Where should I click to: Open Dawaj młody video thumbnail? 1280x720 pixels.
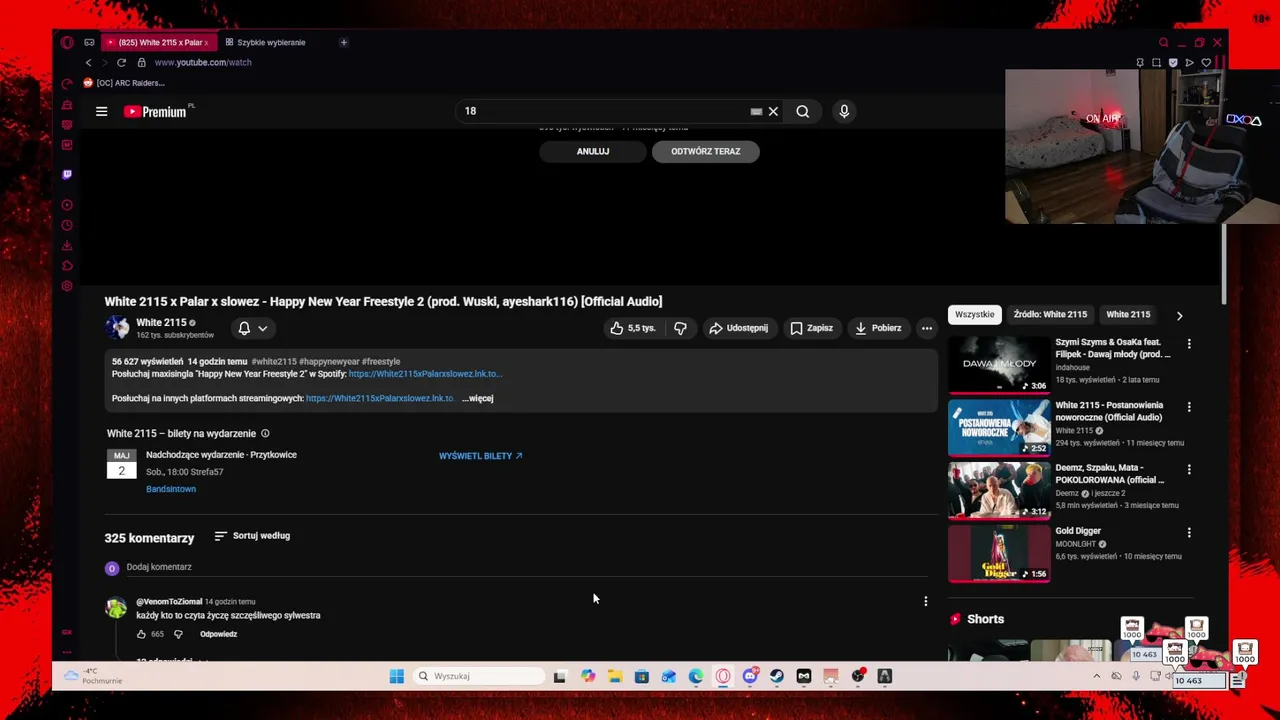pos(999,364)
